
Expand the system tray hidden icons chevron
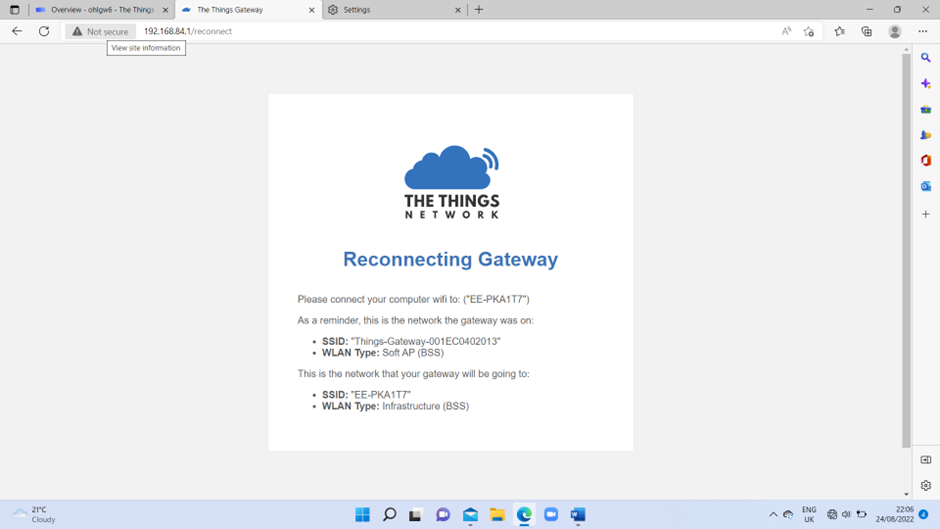(x=773, y=515)
